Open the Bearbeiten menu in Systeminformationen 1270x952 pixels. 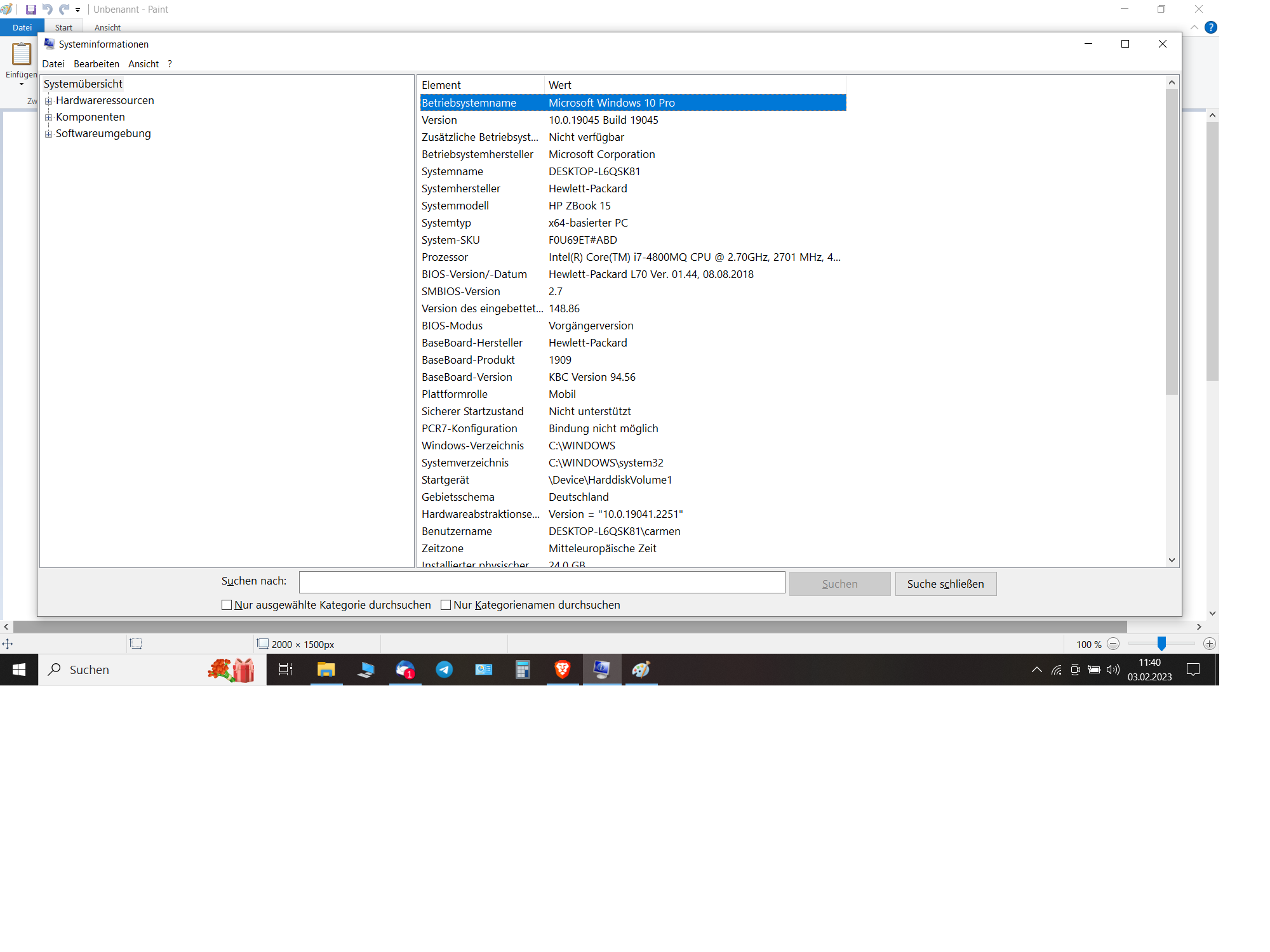coord(96,64)
